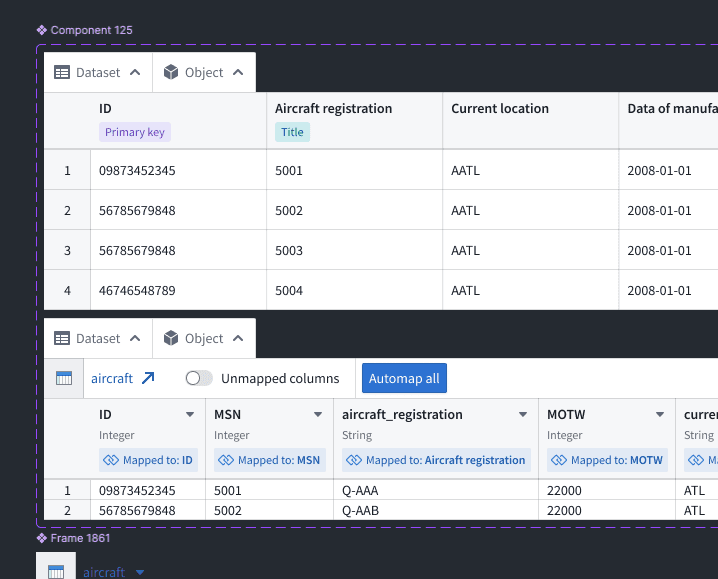Click the Automap all button
Screen dimensions: 718x579
pos(404,378)
